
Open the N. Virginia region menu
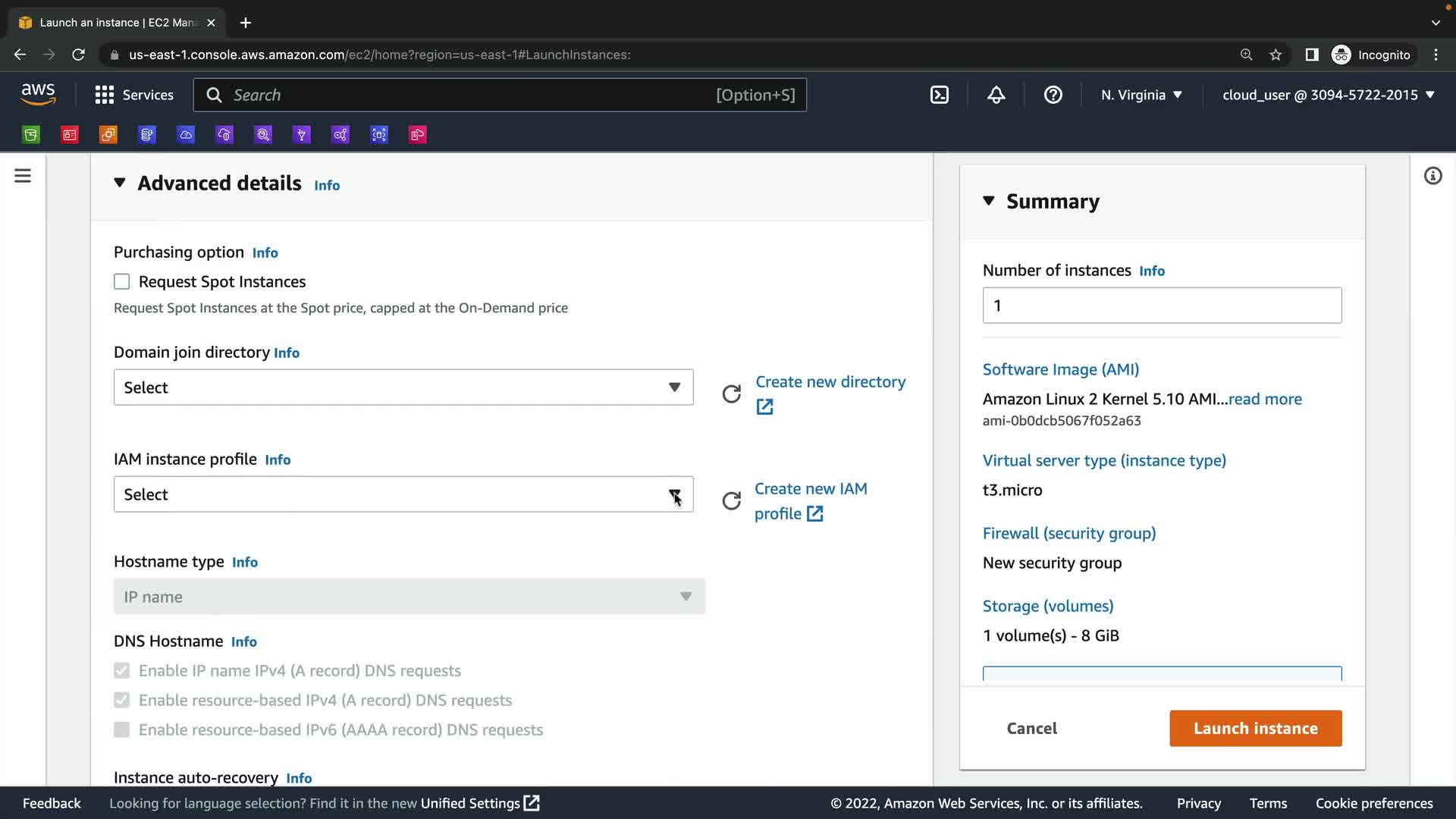pyautogui.click(x=1141, y=95)
